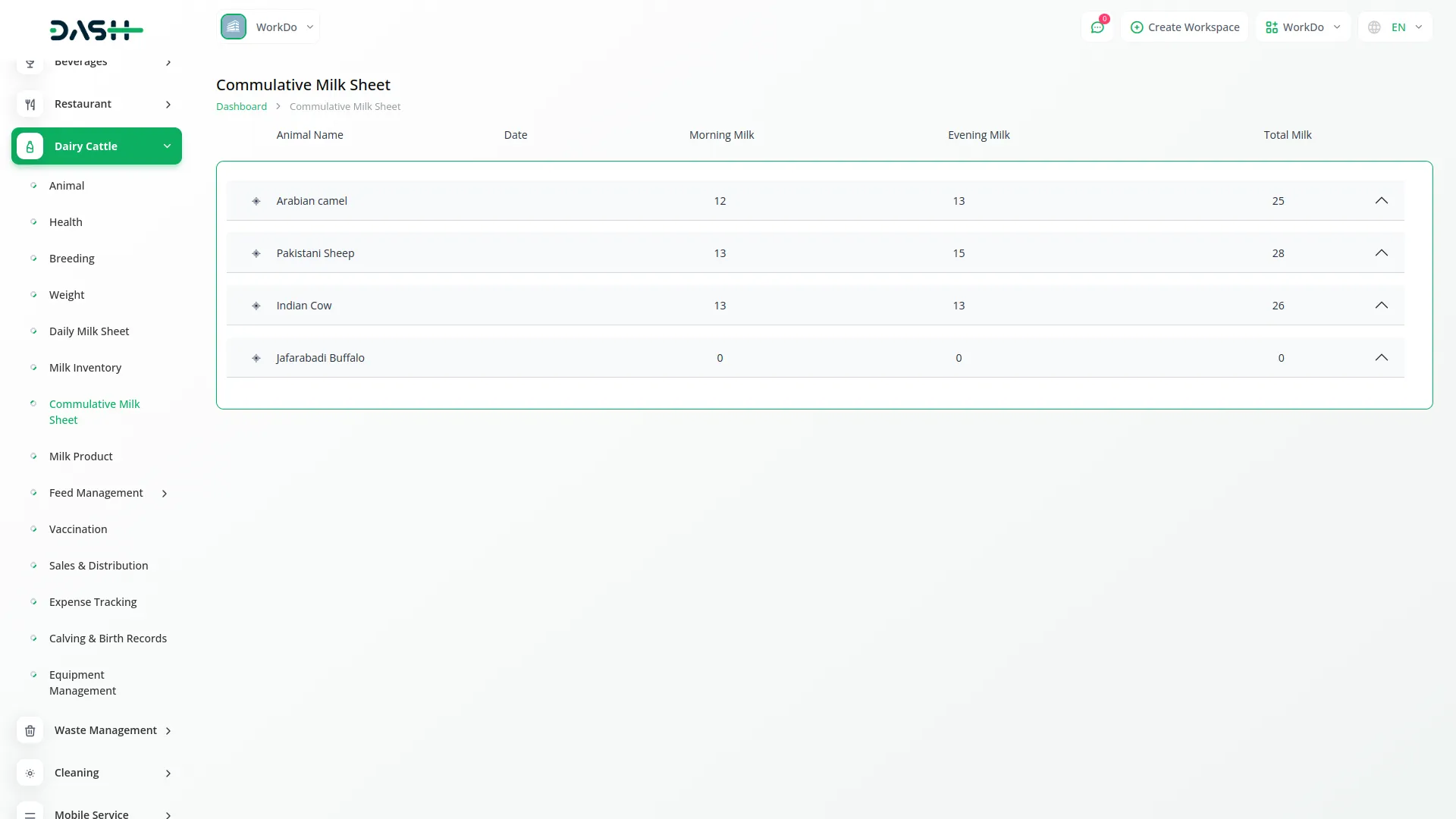Open Daily Milk Sheet menu item
Screen dimensions: 1456x819
pos(89,331)
